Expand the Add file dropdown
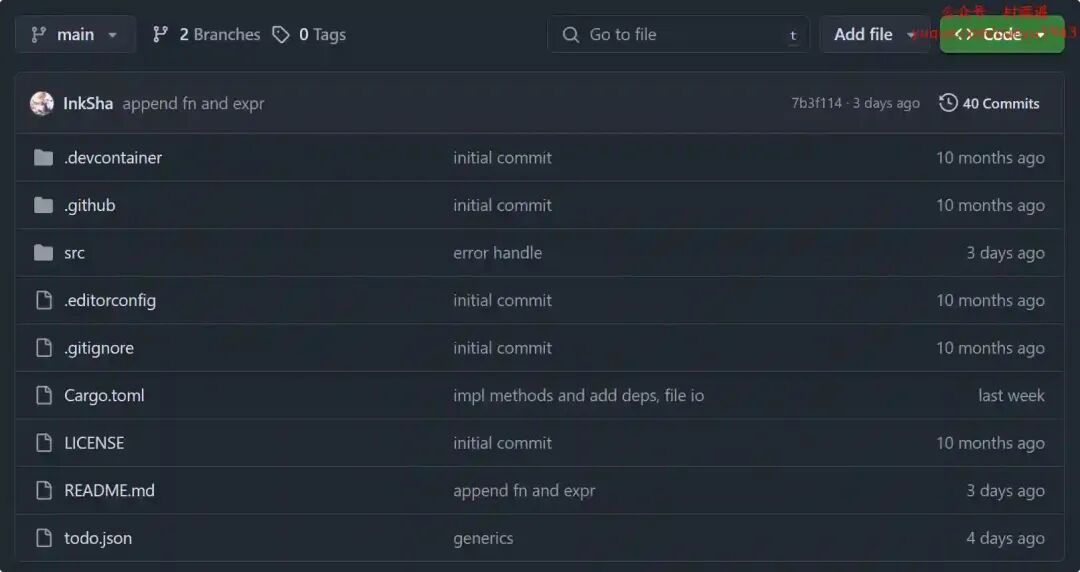Screen dimensions: 1080x572 (x=874, y=35)
